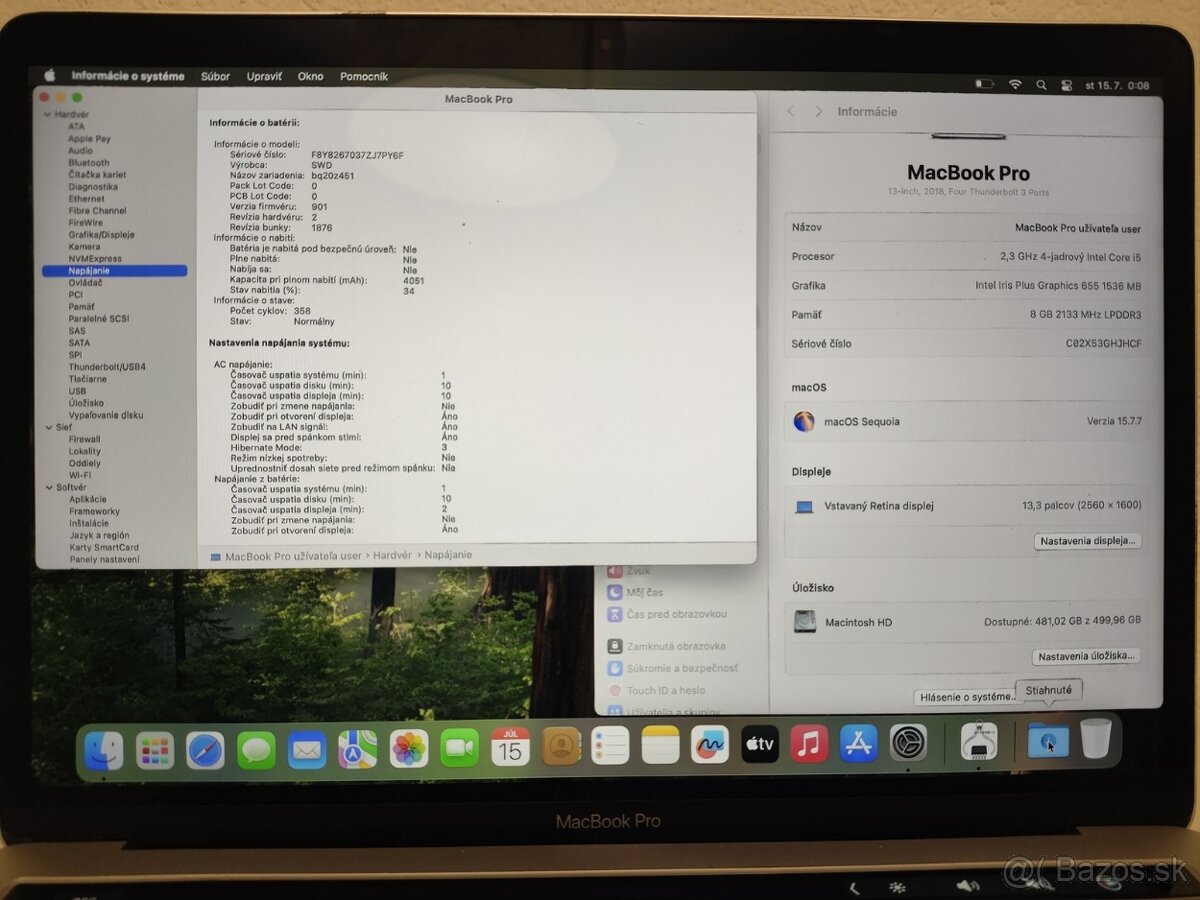Launch Freeform from the Dock

click(x=710, y=744)
